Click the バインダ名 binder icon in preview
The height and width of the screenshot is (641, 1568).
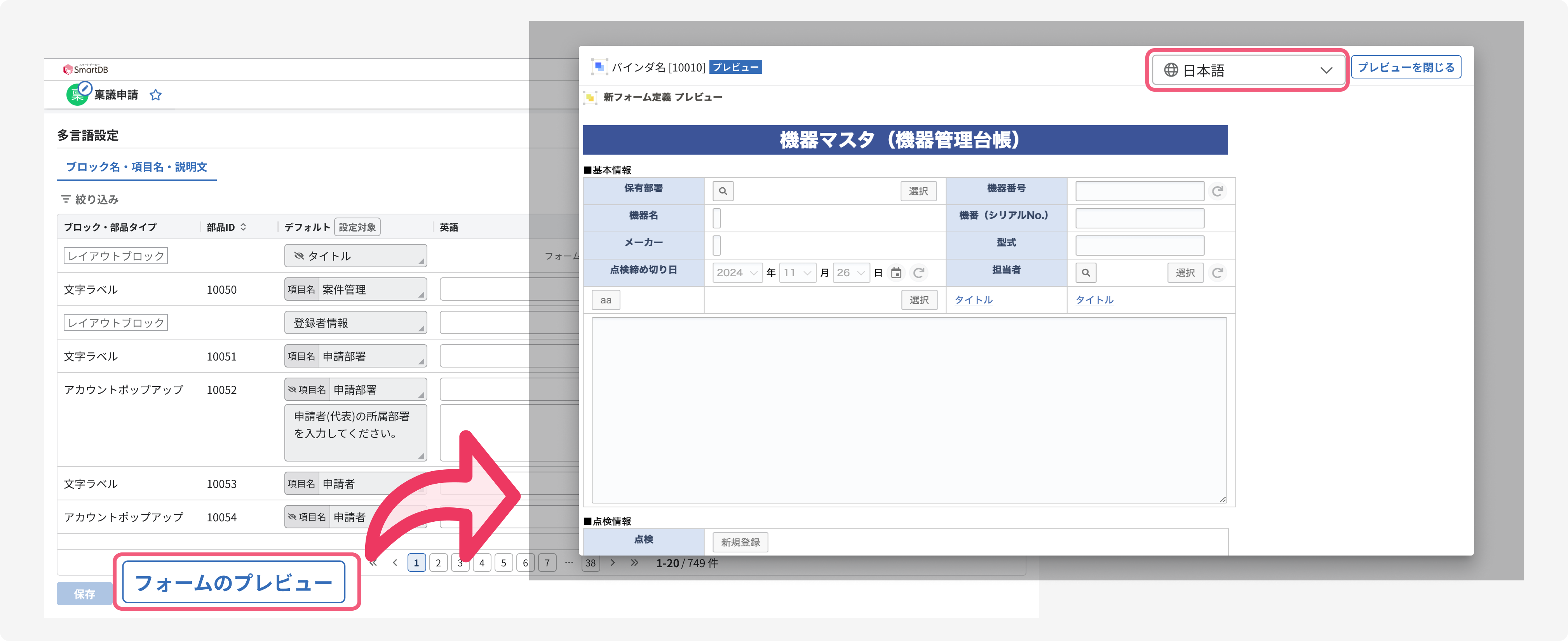[599, 67]
